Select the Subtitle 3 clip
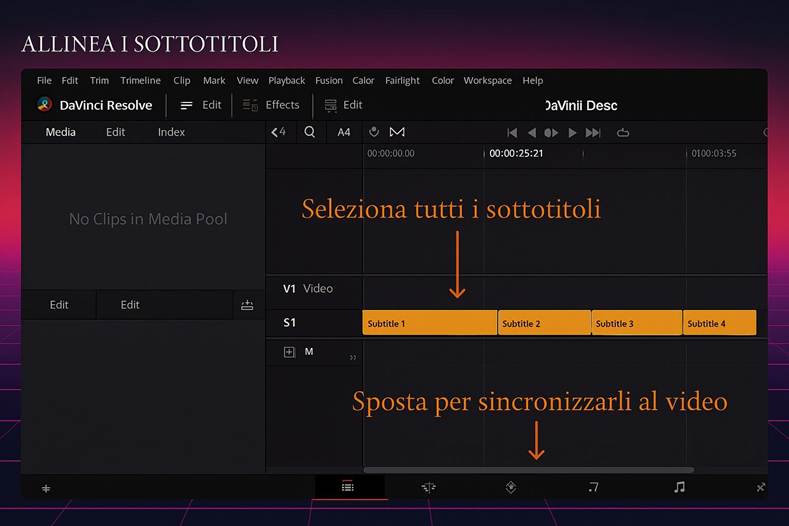Viewport: 789px width, 526px height. 637,323
